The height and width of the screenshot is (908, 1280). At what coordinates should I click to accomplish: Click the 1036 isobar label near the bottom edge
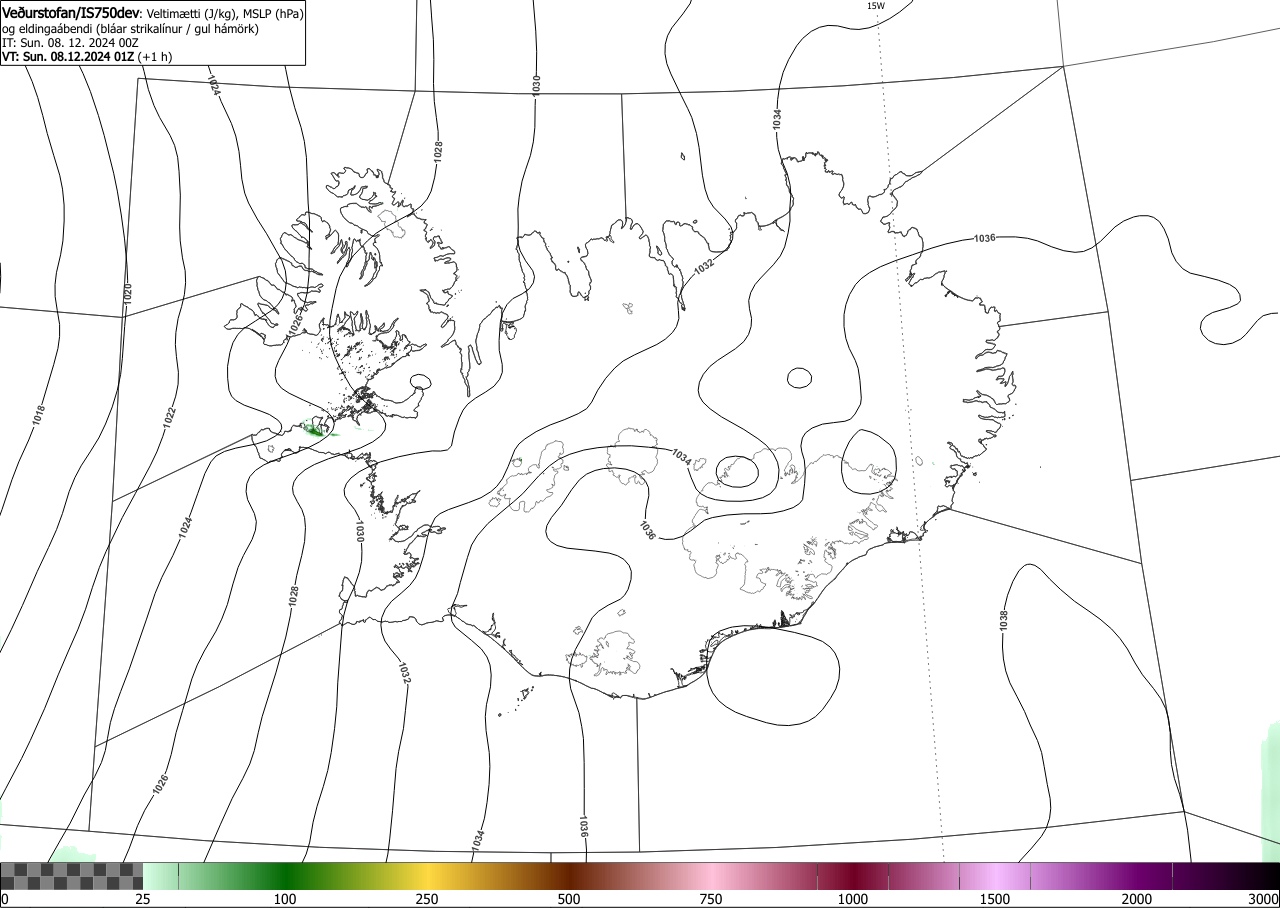pyautogui.click(x=583, y=826)
